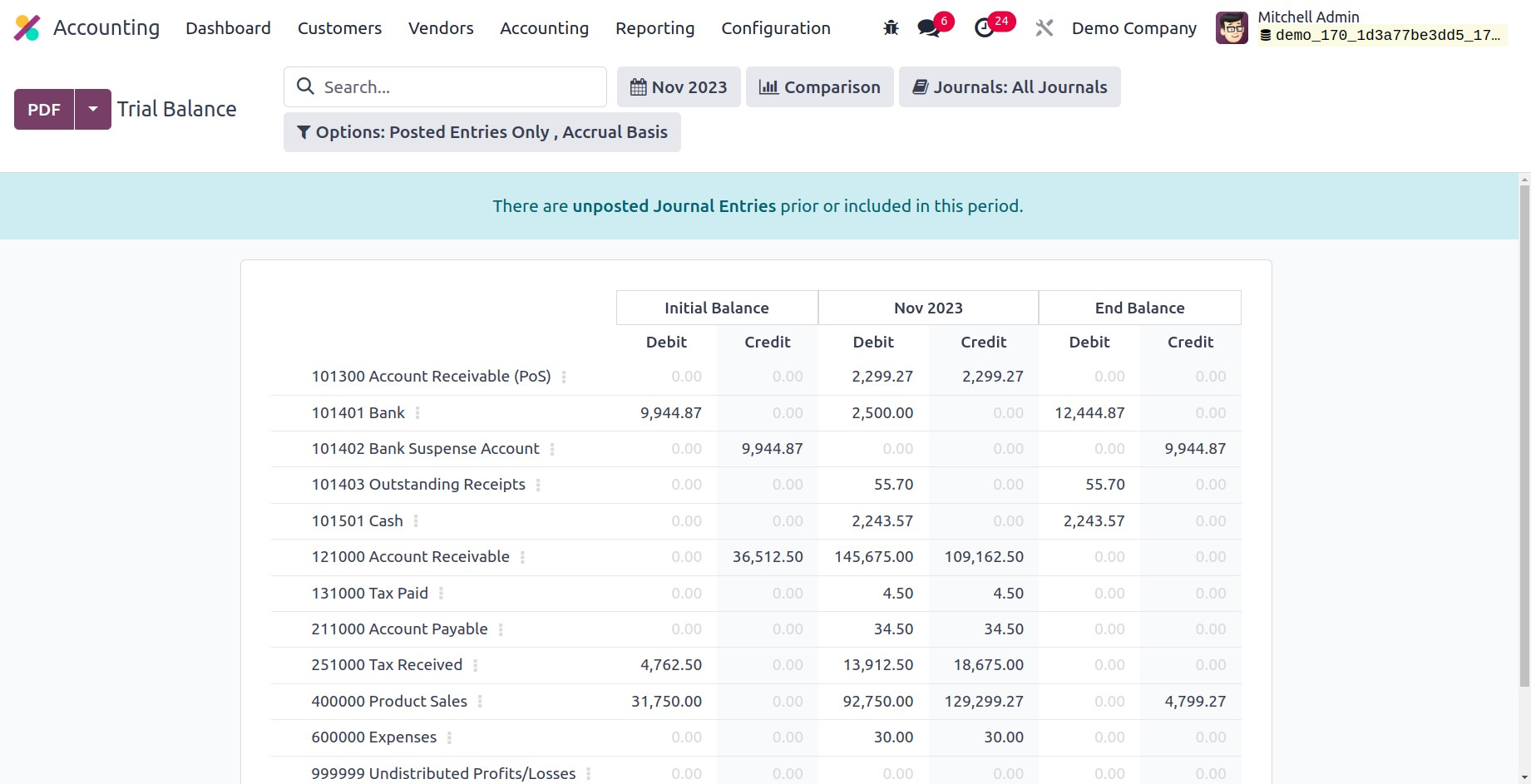Open the Nov 2023 date picker
1531x784 pixels.
(x=679, y=87)
